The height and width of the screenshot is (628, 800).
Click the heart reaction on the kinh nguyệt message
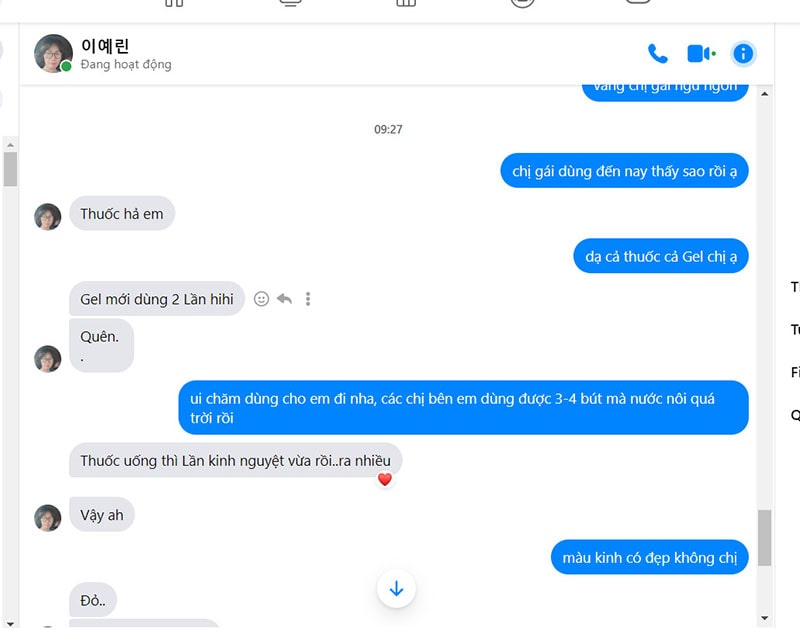coord(385,480)
